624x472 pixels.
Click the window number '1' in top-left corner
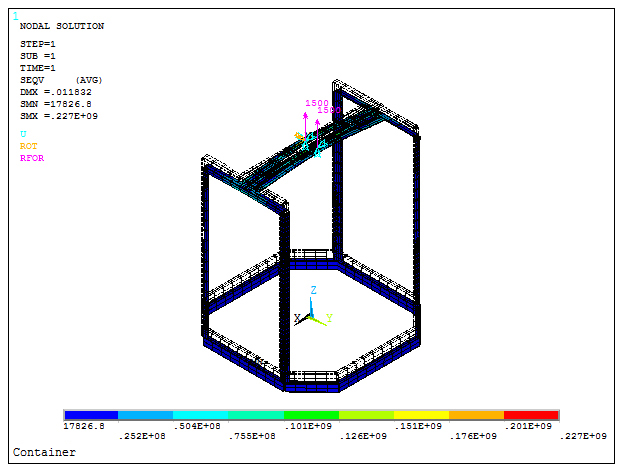[x=16, y=16]
